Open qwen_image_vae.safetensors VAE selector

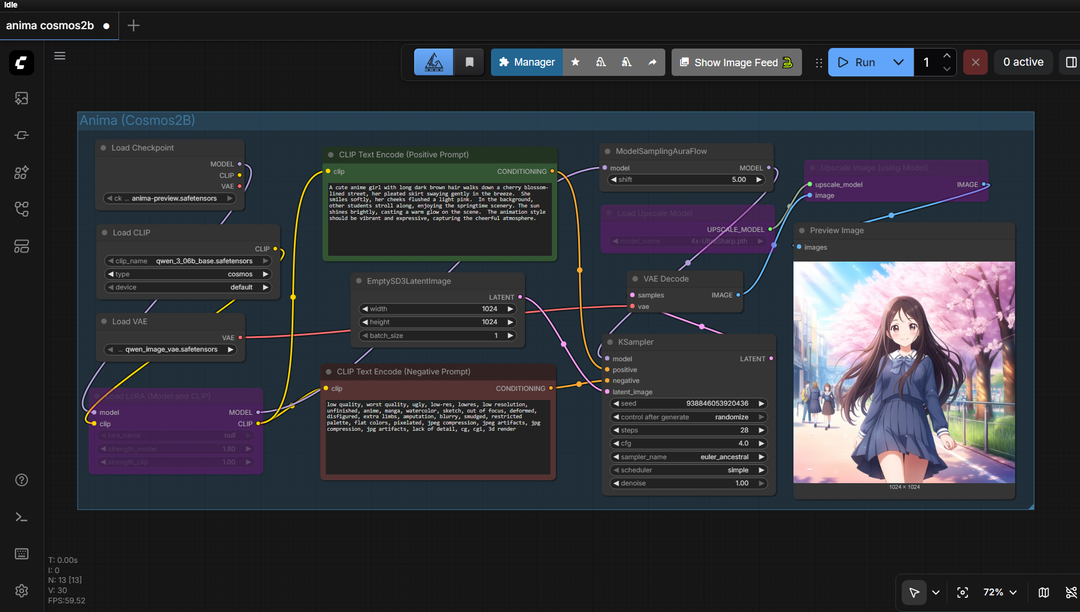[172, 350]
